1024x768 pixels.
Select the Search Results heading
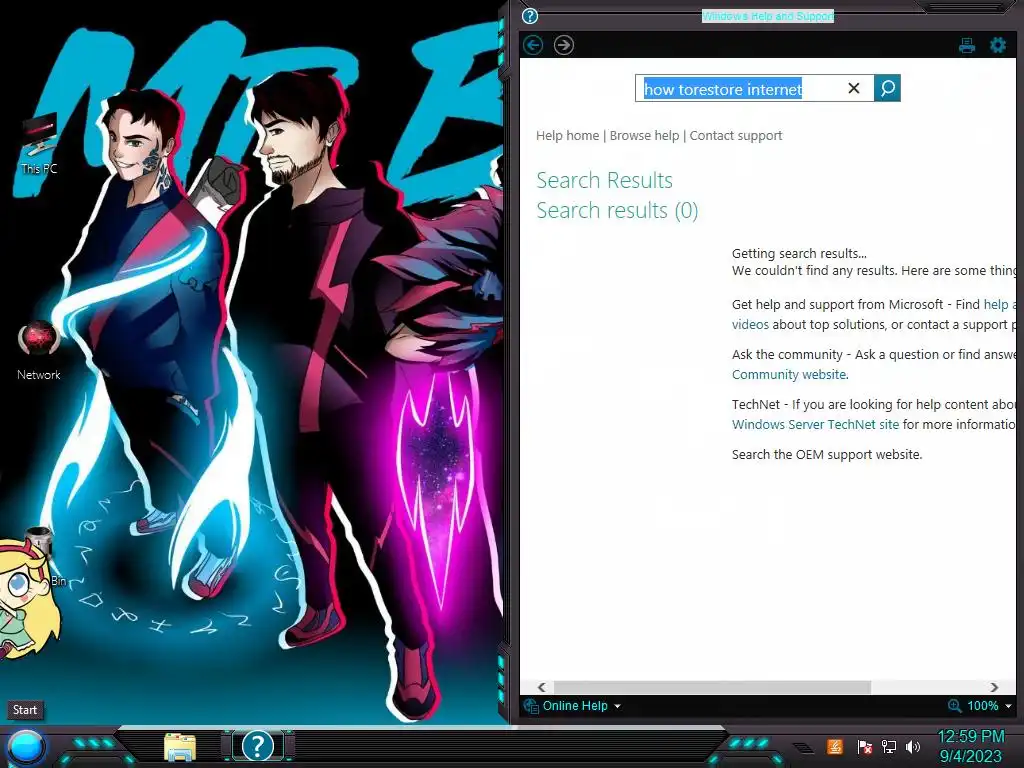604,180
